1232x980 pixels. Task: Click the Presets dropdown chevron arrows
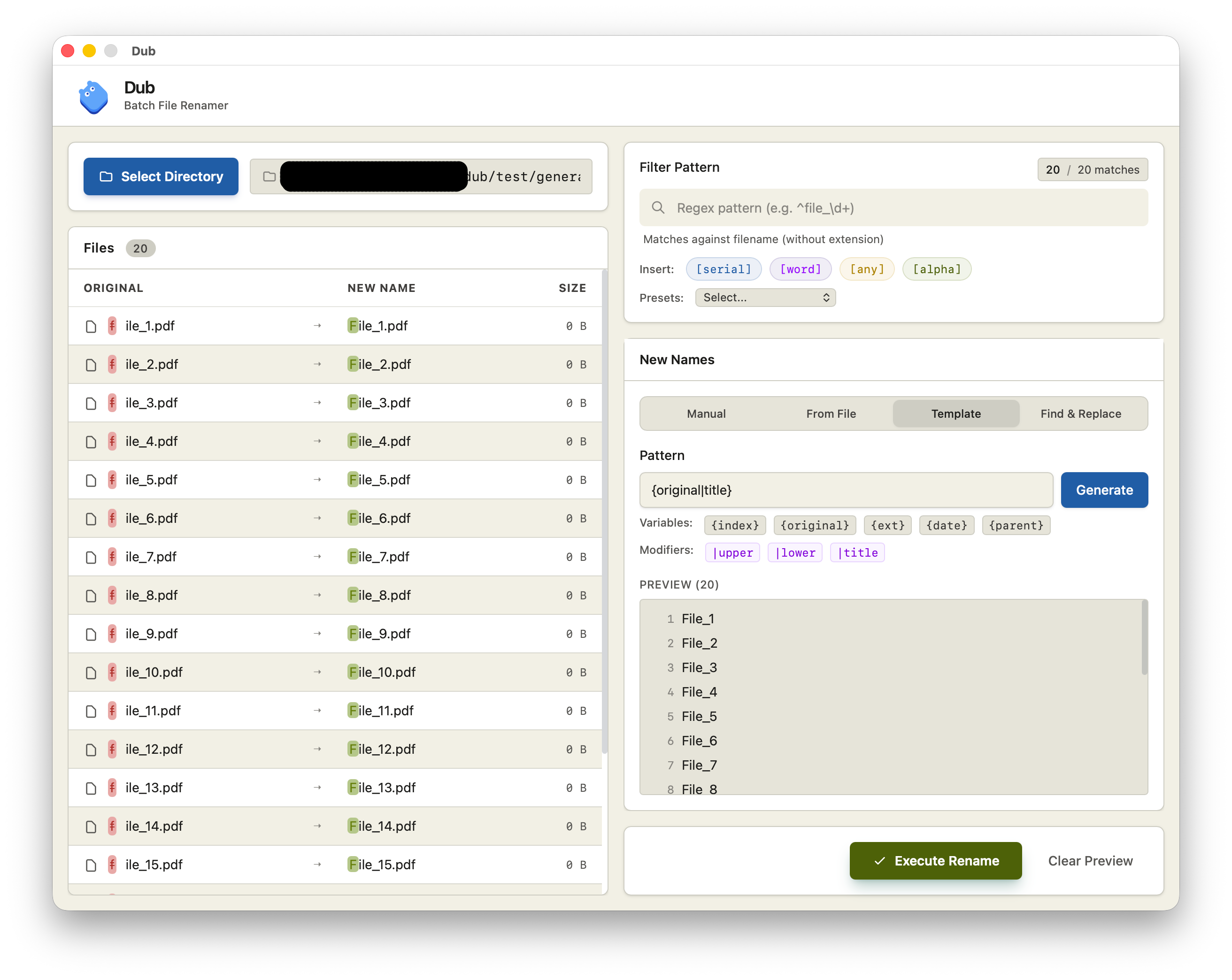pos(826,298)
